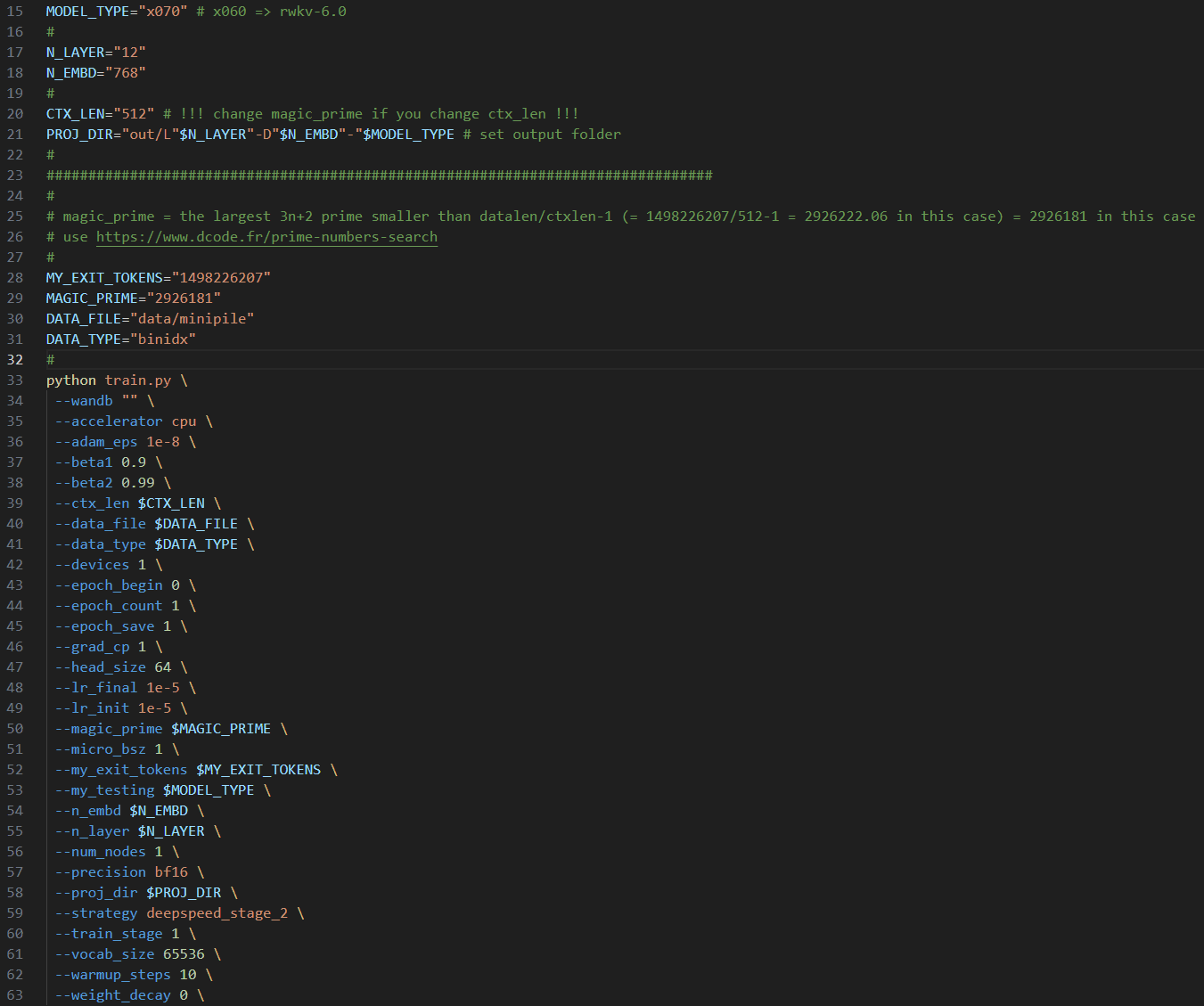Click the bf16 value after --precision
Screen dimensions: 1204x1006
171,872
